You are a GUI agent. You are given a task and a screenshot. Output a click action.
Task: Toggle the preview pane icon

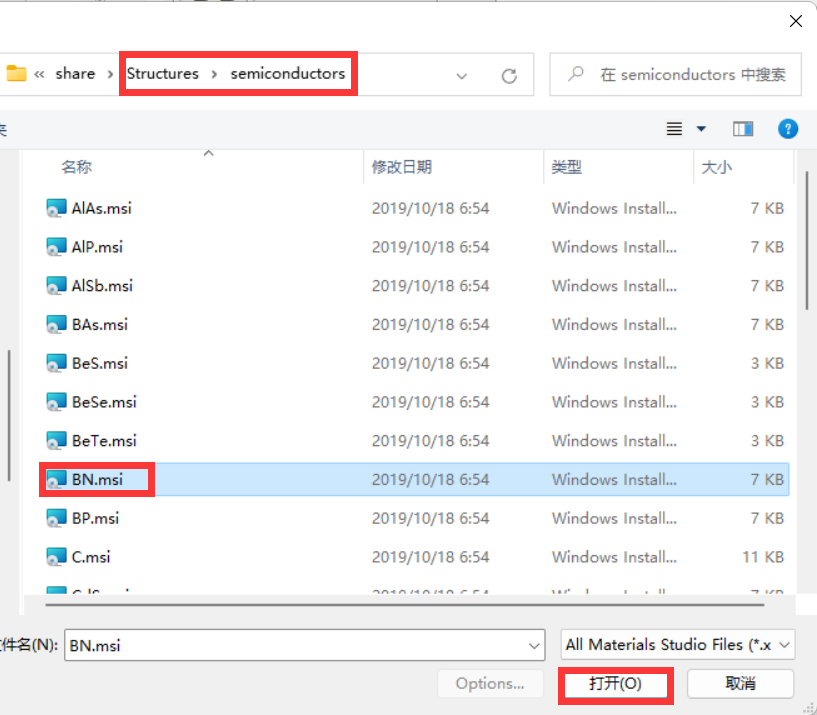tap(742, 129)
